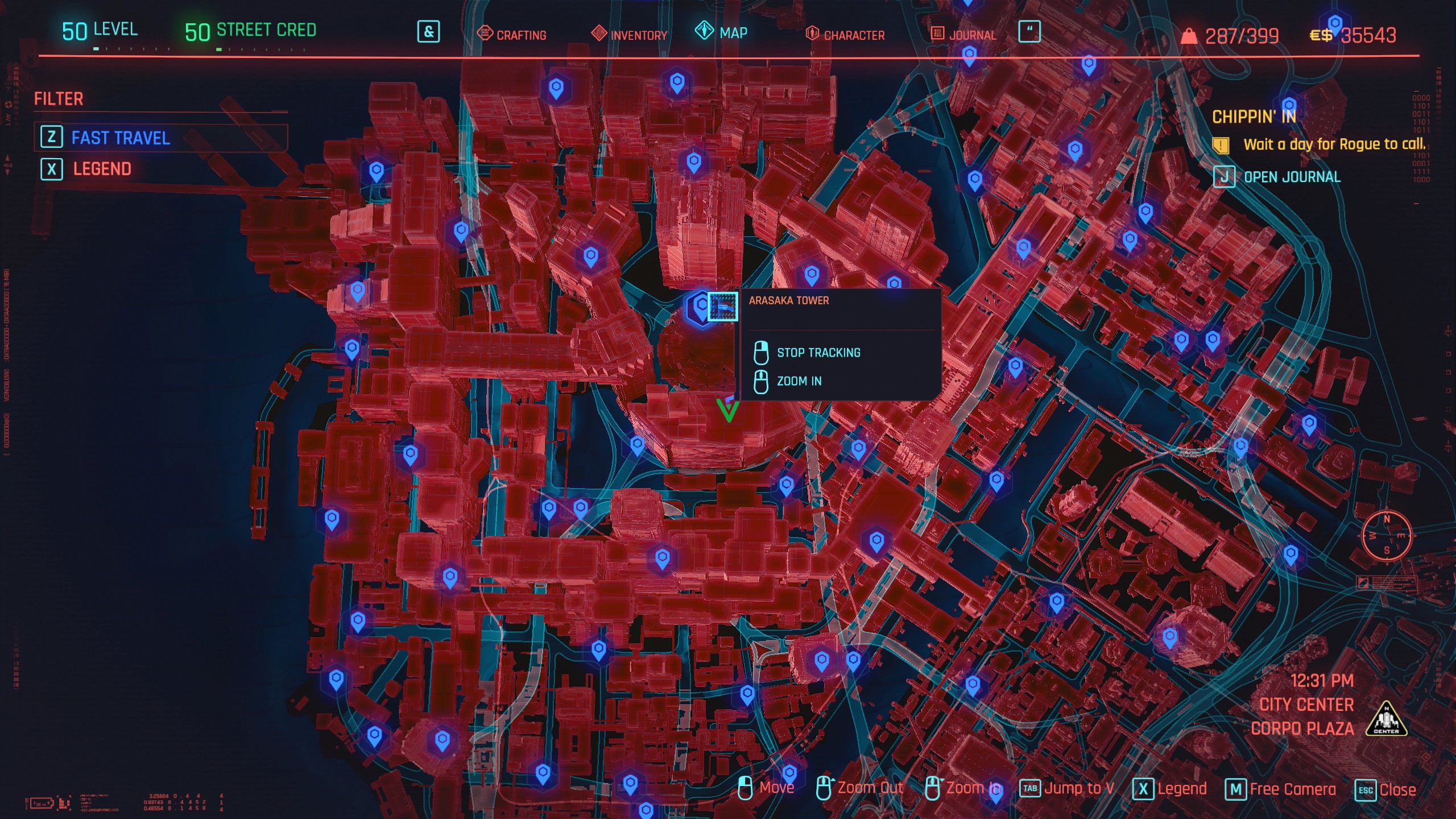
Task: Click the quotation mark messages icon
Action: pyautogui.click(x=1029, y=32)
